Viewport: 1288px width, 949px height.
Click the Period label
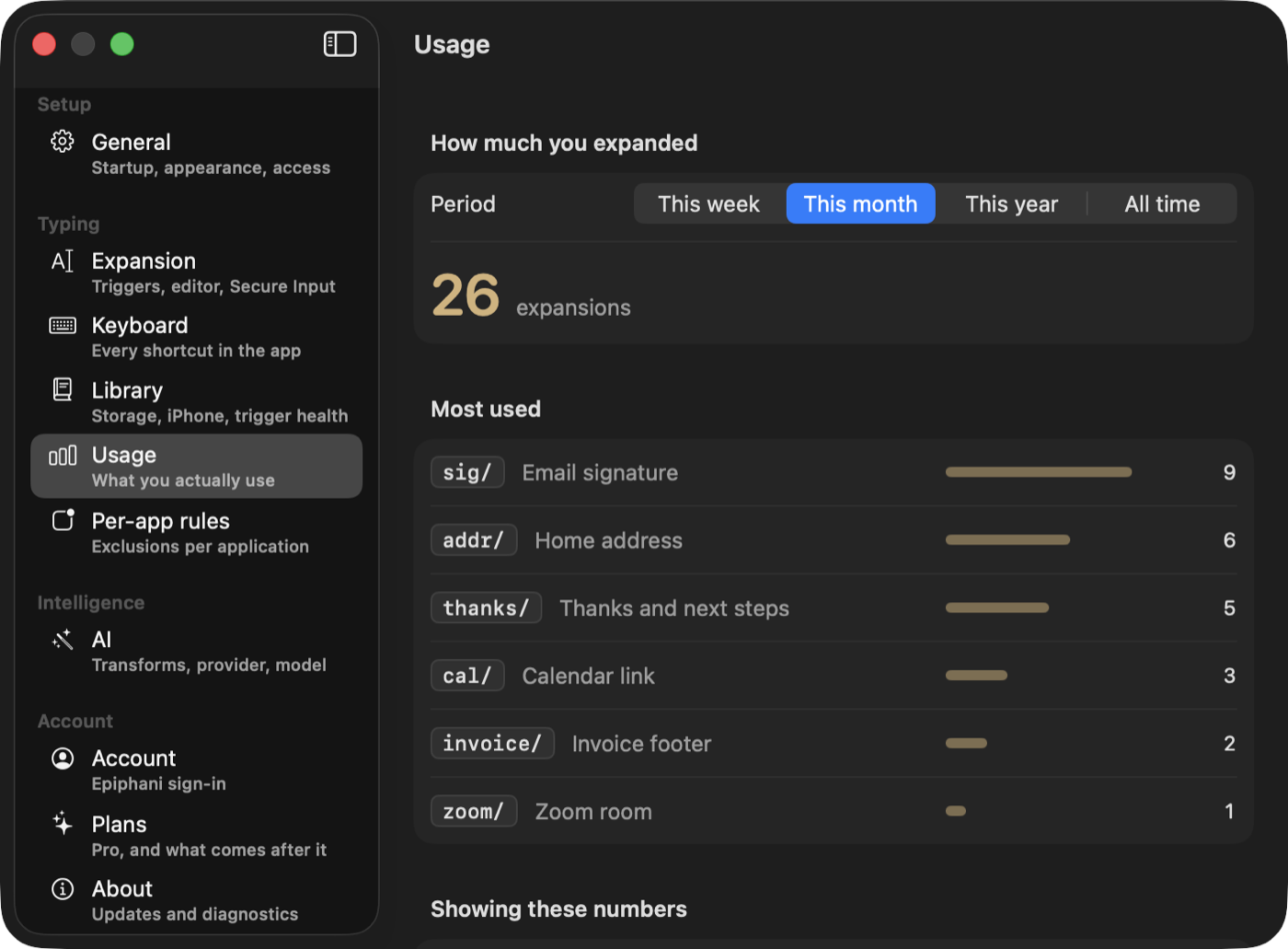pyautogui.click(x=463, y=203)
